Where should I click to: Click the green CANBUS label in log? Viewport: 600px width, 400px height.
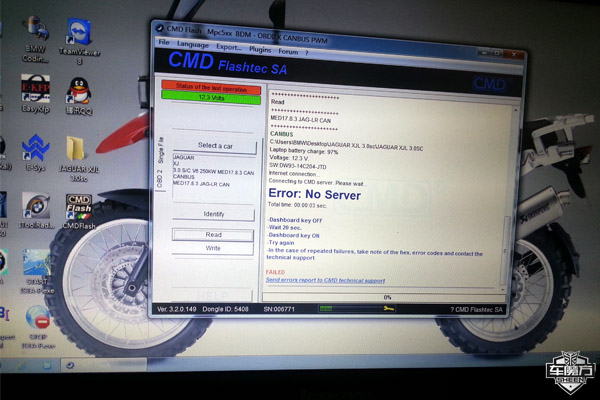point(282,134)
